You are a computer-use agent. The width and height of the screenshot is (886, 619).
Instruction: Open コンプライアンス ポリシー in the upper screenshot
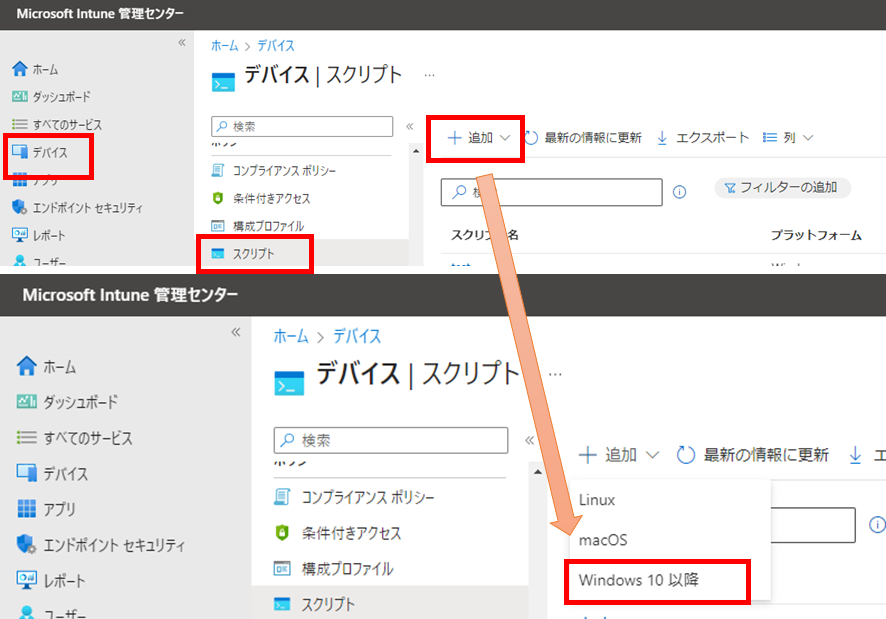(273, 170)
